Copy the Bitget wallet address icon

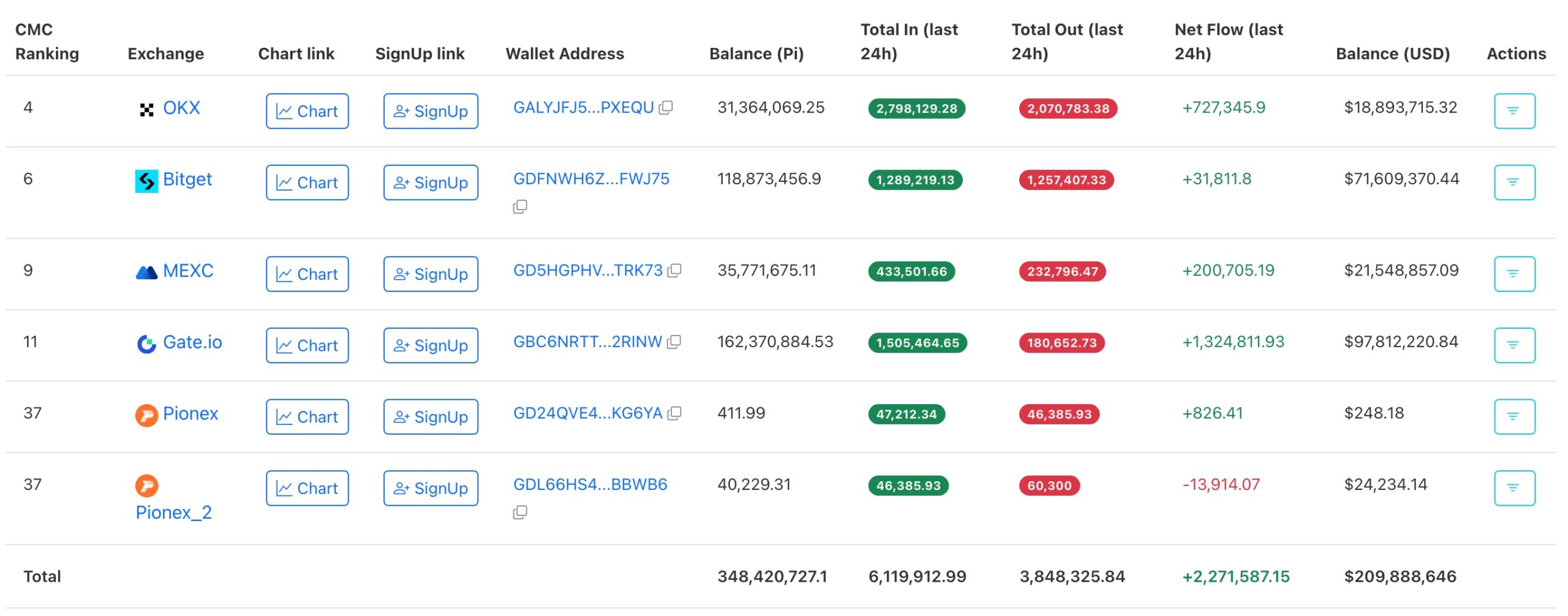tap(519, 207)
